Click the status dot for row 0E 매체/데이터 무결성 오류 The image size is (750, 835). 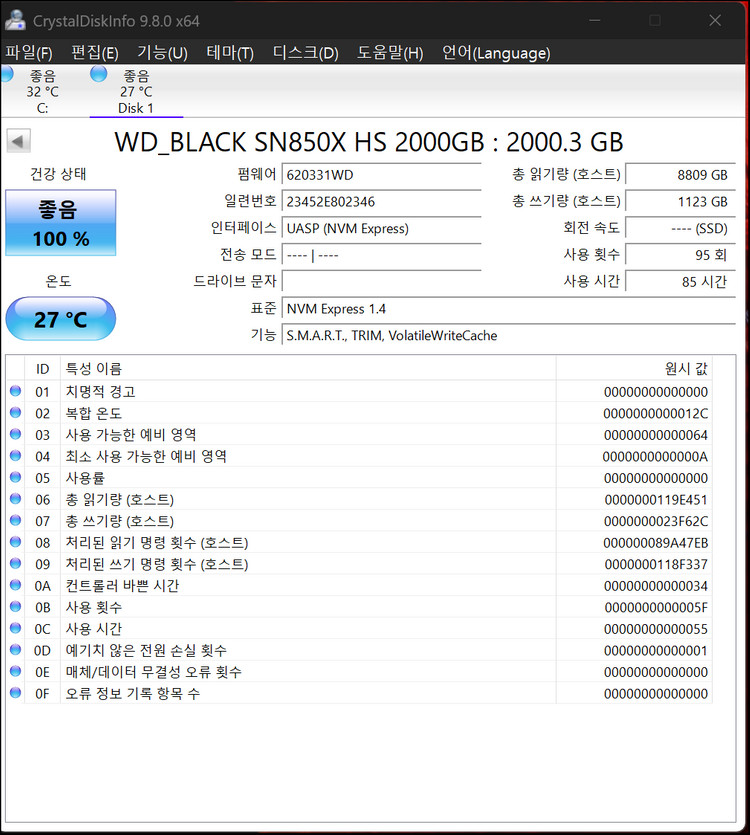click(x=15, y=671)
